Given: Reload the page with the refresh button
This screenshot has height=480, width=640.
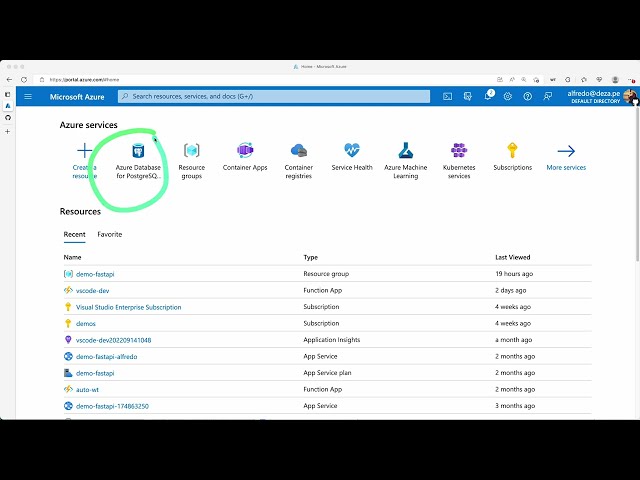Looking at the screenshot, I should 24,80.
